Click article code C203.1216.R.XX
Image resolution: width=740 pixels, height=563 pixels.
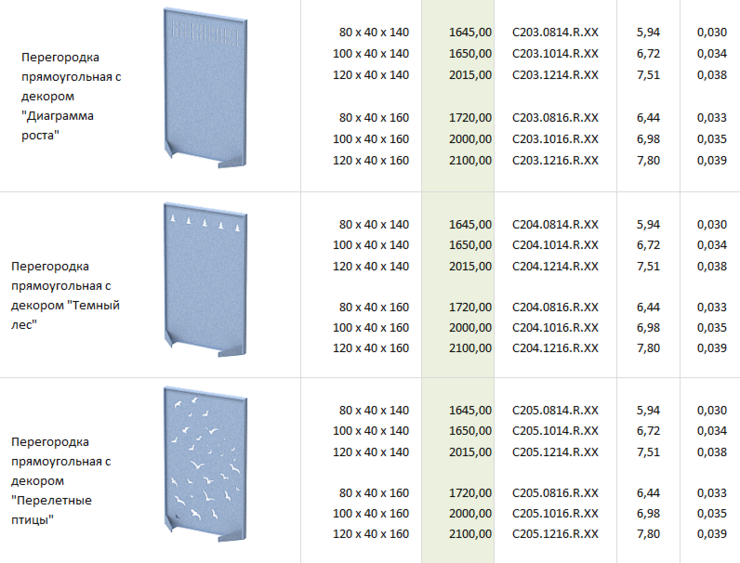coord(555,160)
